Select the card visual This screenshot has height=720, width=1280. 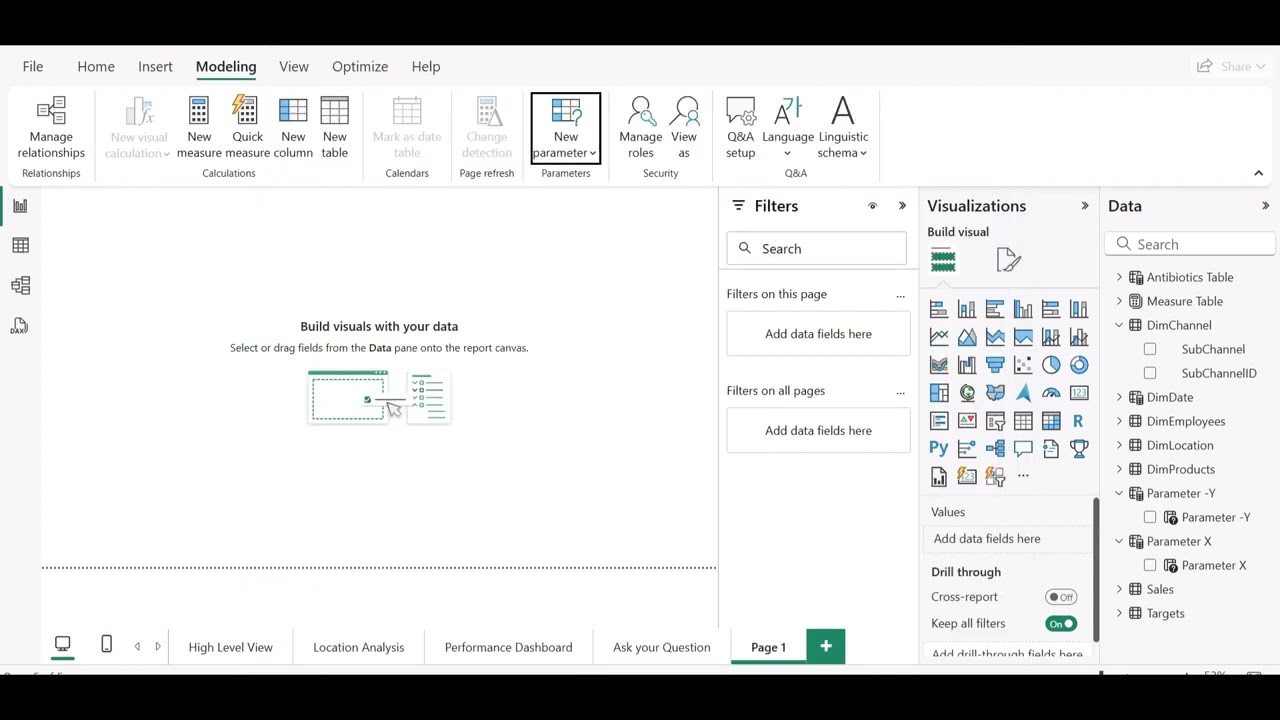(x=1079, y=393)
